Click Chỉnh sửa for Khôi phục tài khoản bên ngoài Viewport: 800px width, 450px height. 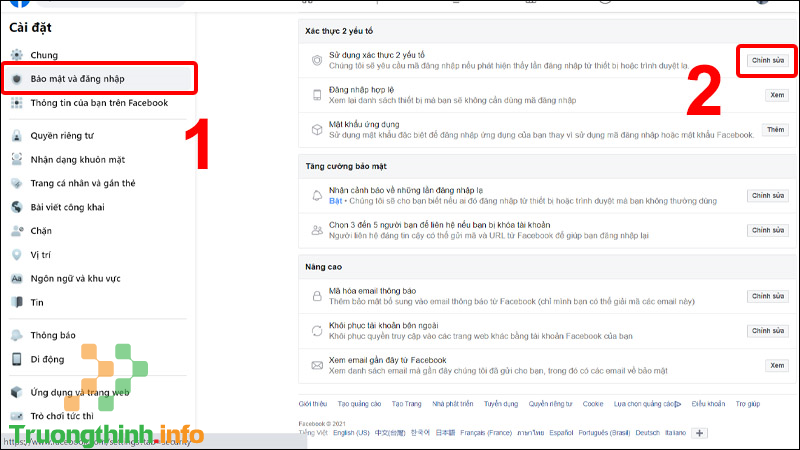[767, 331]
